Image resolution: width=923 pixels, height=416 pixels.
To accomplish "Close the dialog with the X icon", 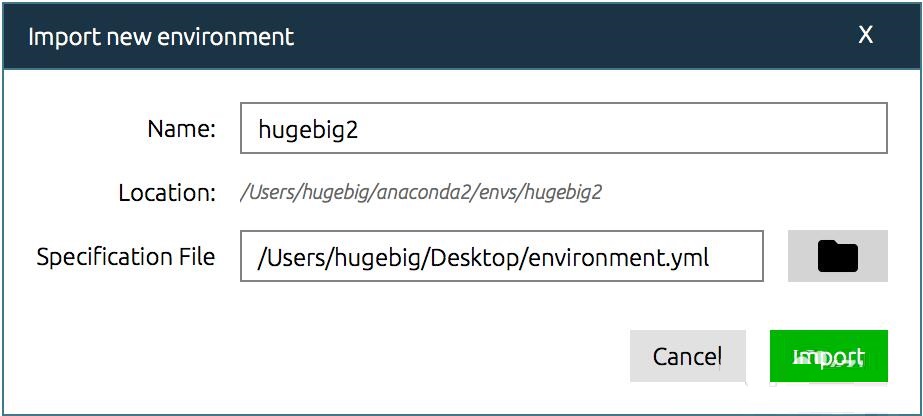I will pyautogui.click(x=866, y=35).
